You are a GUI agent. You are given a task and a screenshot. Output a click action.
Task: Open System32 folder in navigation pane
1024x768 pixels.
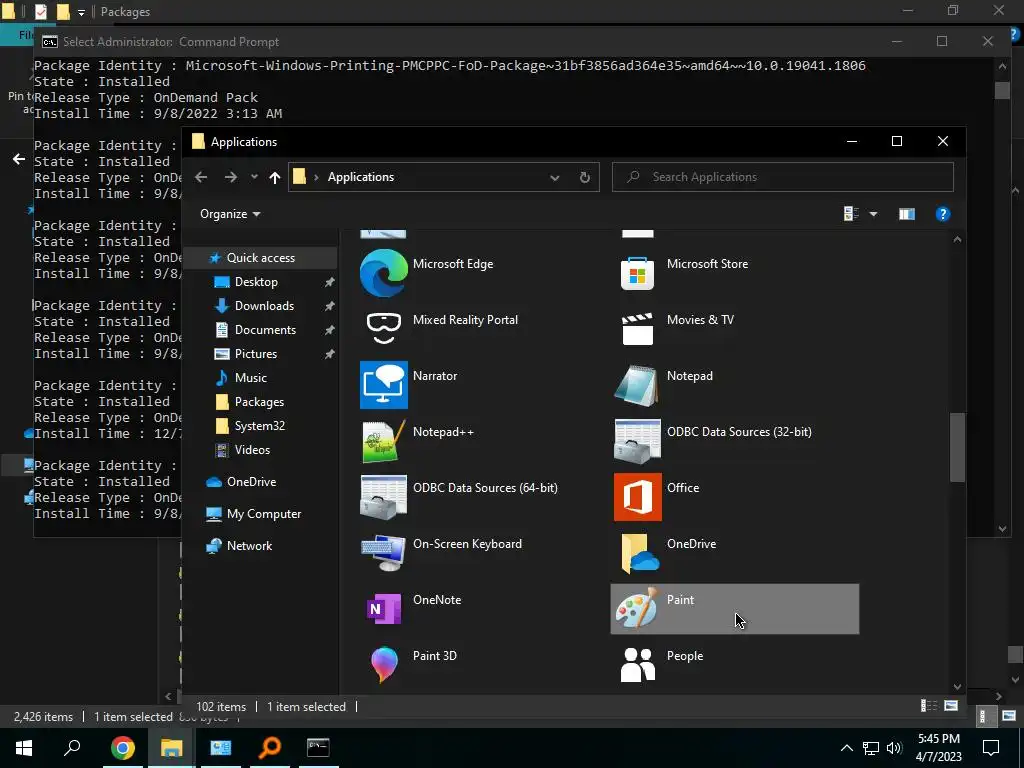click(259, 426)
